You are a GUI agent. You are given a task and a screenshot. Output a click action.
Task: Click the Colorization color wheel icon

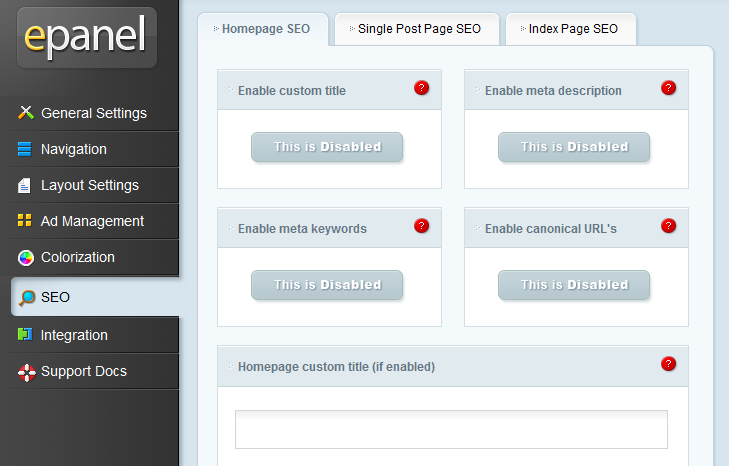point(26,258)
